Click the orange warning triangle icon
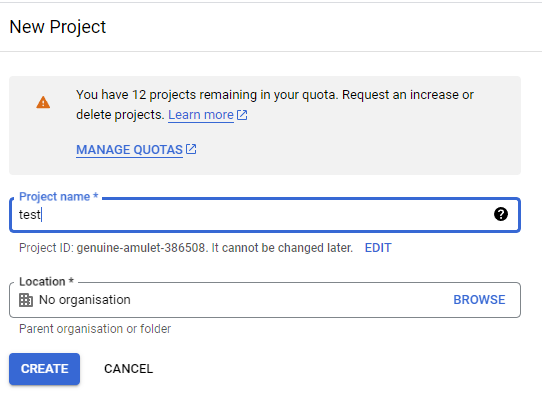Image resolution: width=542 pixels, height=414 pixels. (x=43, y=102)
